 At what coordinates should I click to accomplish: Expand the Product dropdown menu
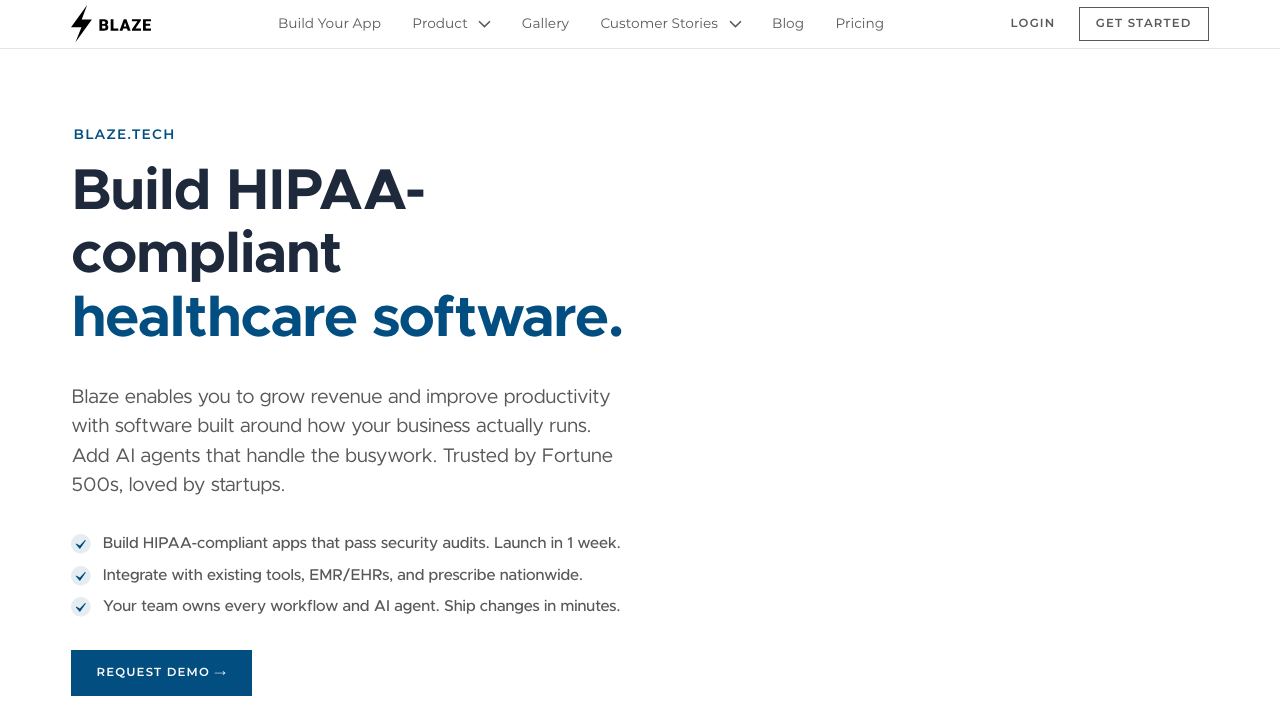coord(451,23)
